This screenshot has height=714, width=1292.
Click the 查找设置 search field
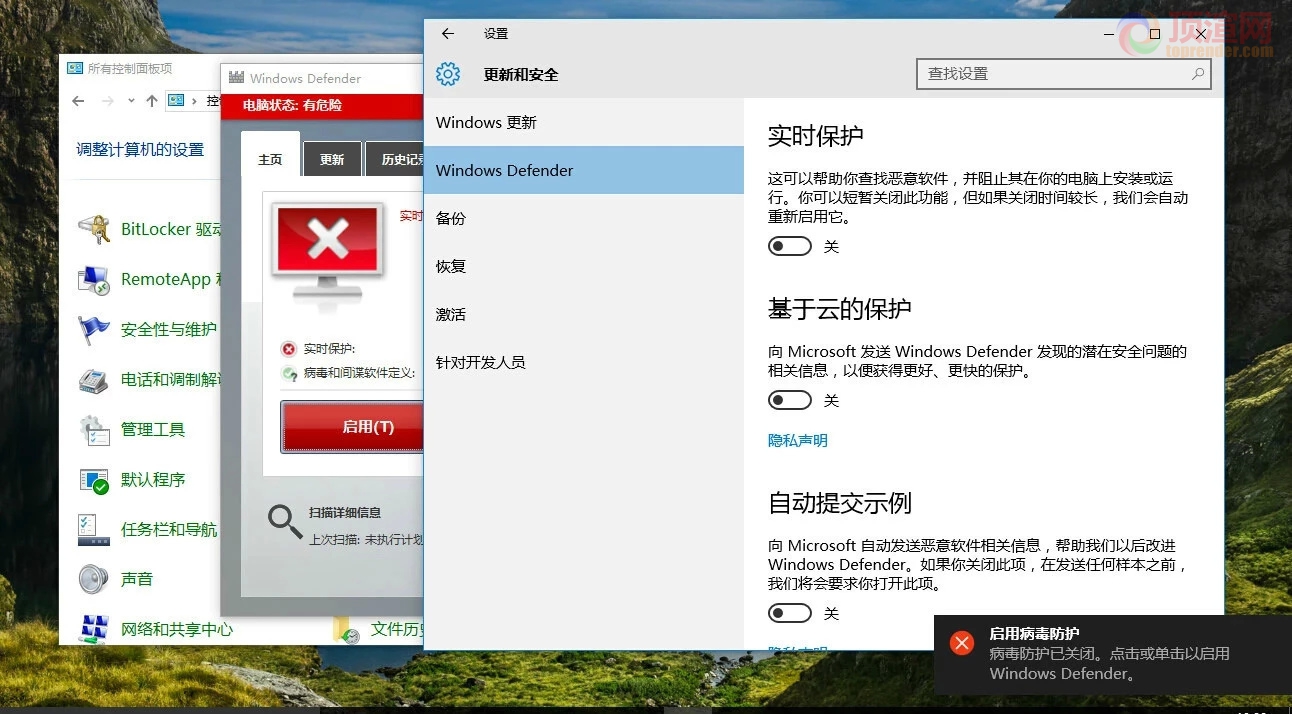point(1064,74)
